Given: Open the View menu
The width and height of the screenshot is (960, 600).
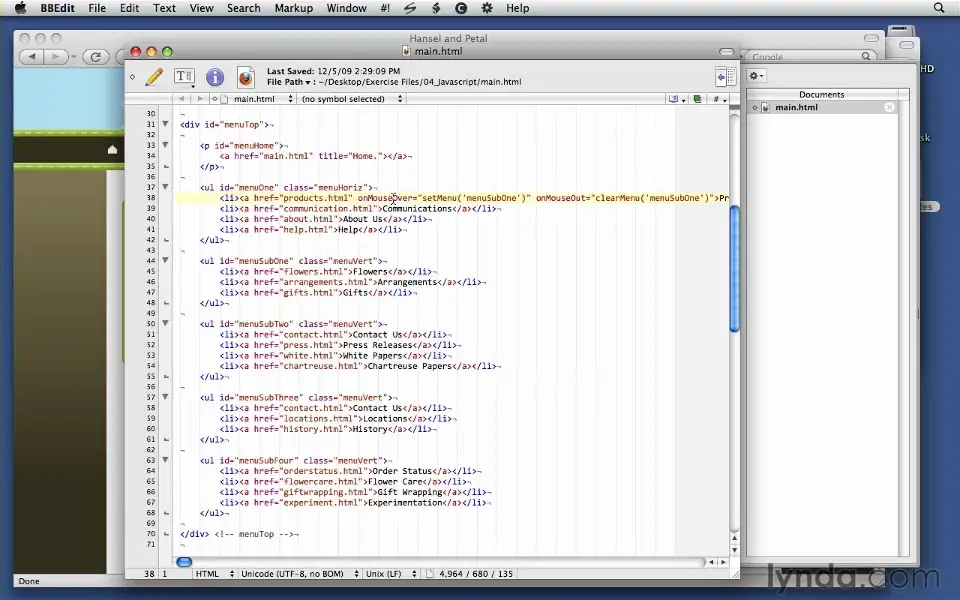Looking at the screenshot, I should click(201, 8).
